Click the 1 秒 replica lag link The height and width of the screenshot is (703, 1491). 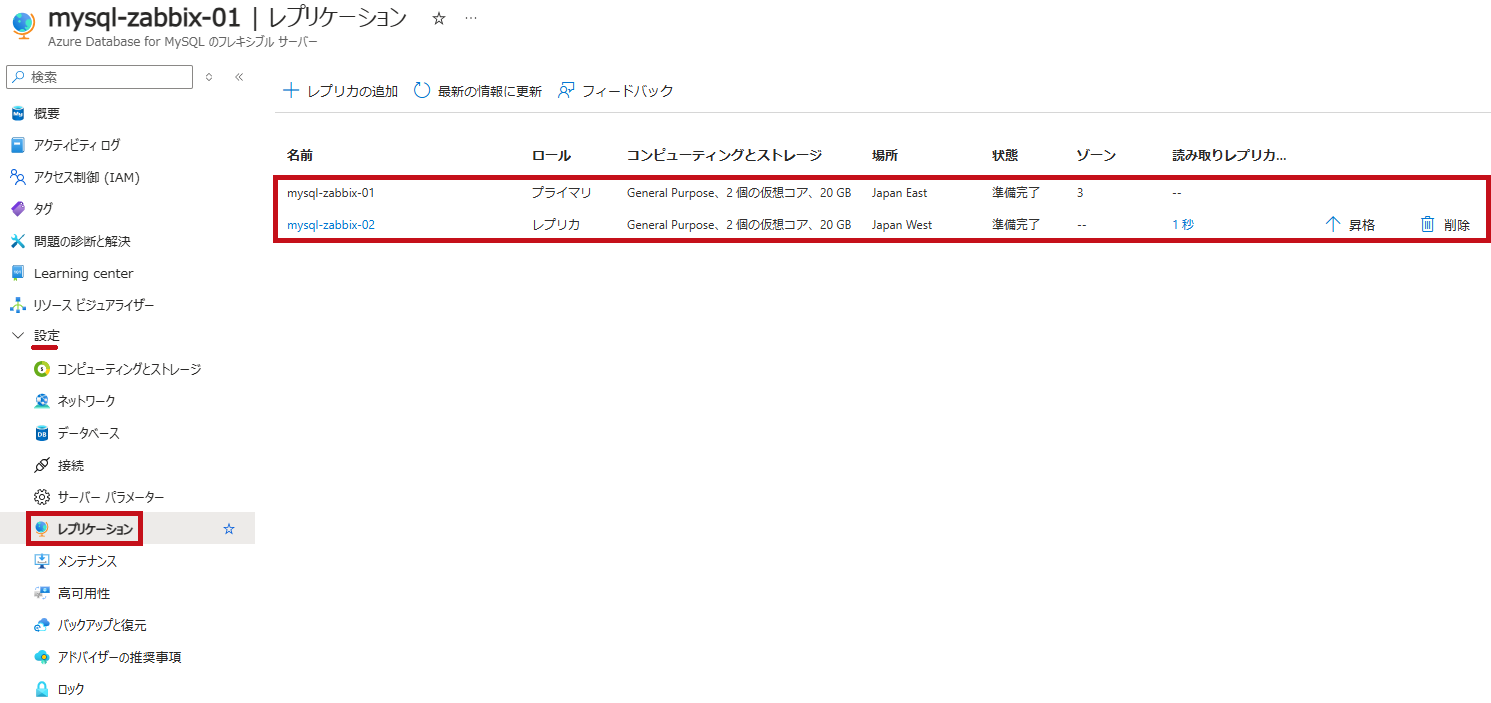pos(1183,225)
